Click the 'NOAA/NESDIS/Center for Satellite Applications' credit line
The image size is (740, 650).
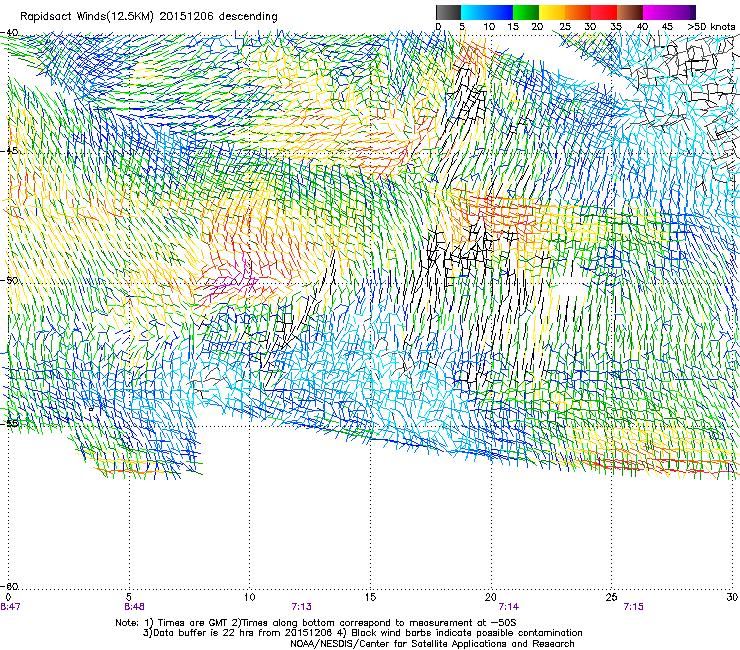click(432, 643)
